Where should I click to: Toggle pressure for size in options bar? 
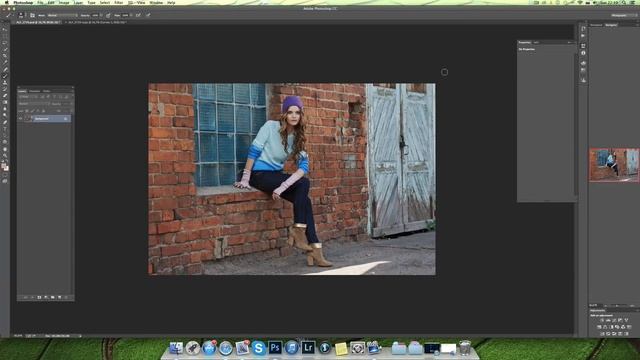click(x=148, y=15)
